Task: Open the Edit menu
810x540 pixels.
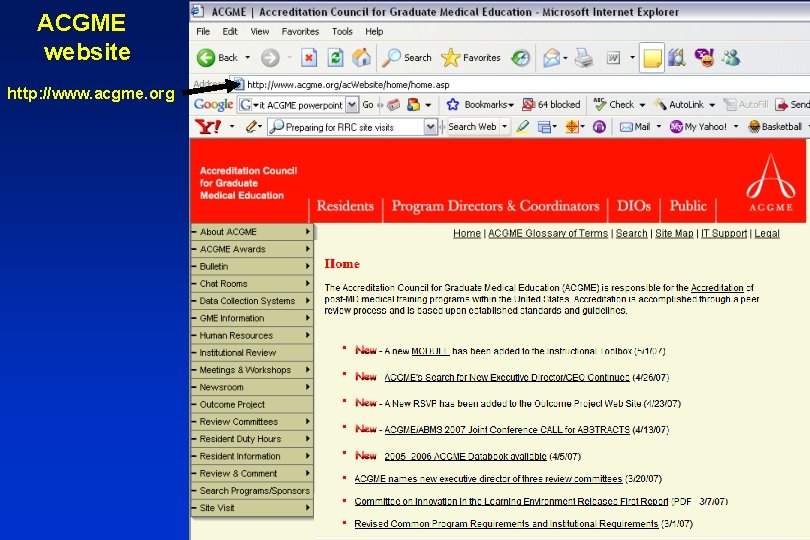Action: [x=230, y=32]
